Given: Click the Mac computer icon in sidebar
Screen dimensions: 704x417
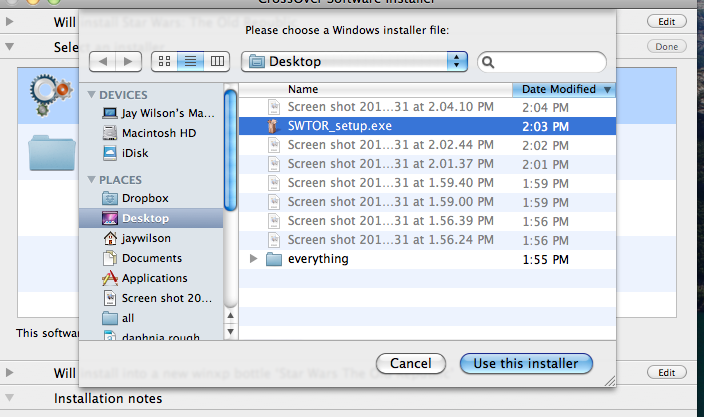Looking at the screenshot, I should coord(110,113).
